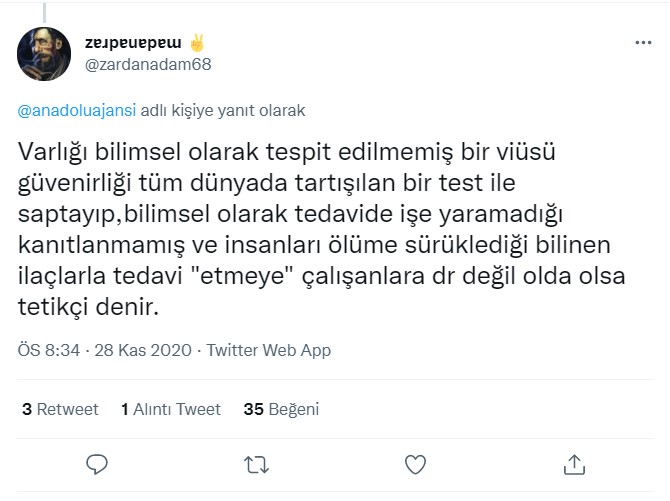Open the user's profile avatar picture
Screen dimensions: 670x501
point(45,54)
